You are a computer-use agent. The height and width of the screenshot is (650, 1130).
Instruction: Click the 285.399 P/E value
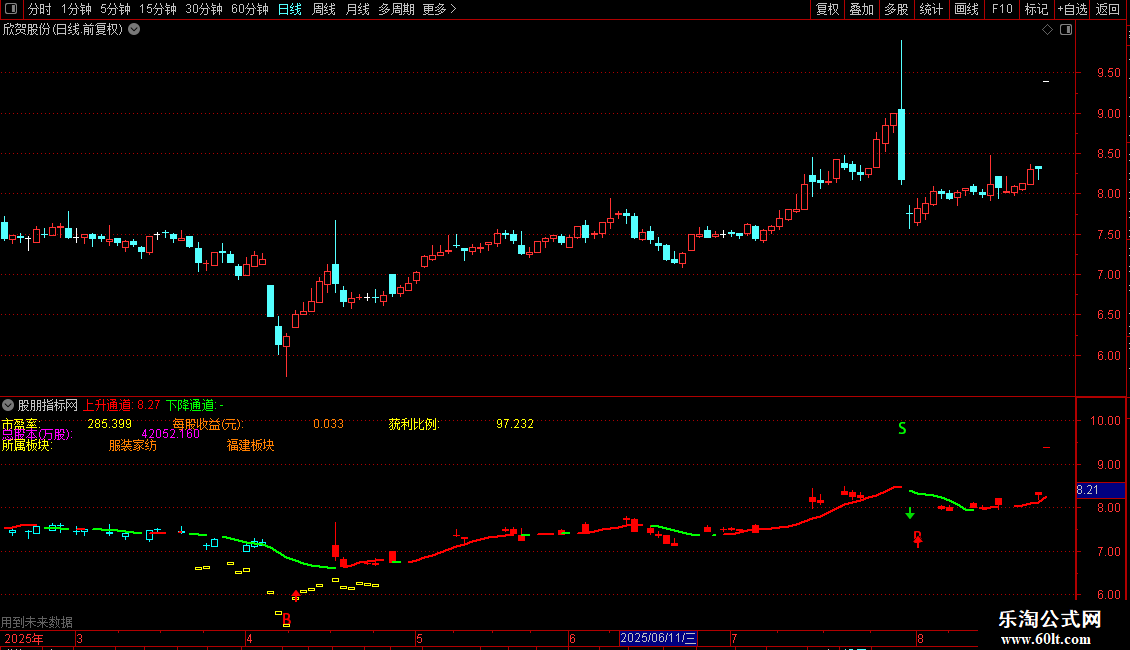(x=110, y=424)
